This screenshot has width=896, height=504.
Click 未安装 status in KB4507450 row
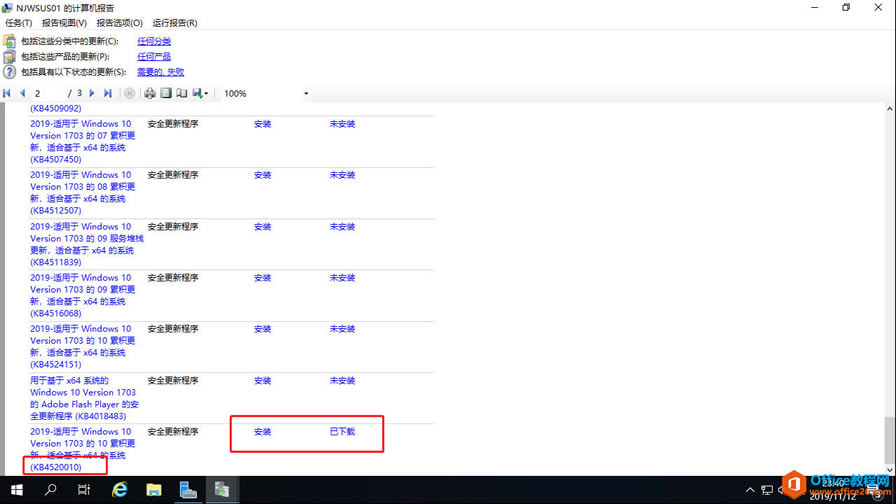(x=342, y=124)
